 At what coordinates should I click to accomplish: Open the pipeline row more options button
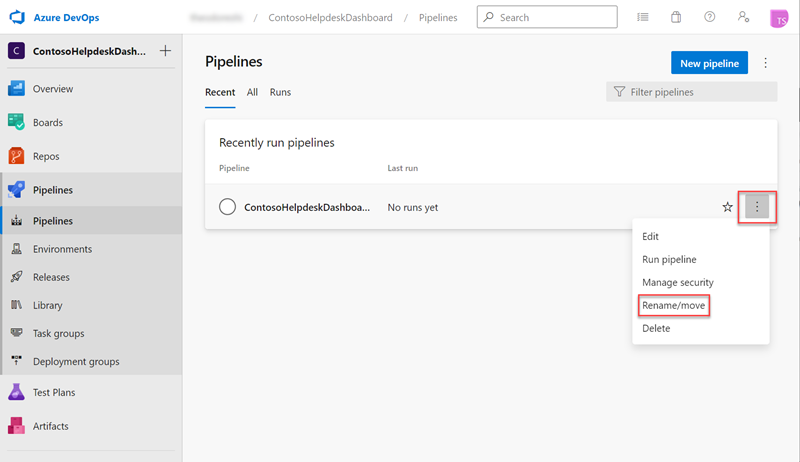click(757, 207)
